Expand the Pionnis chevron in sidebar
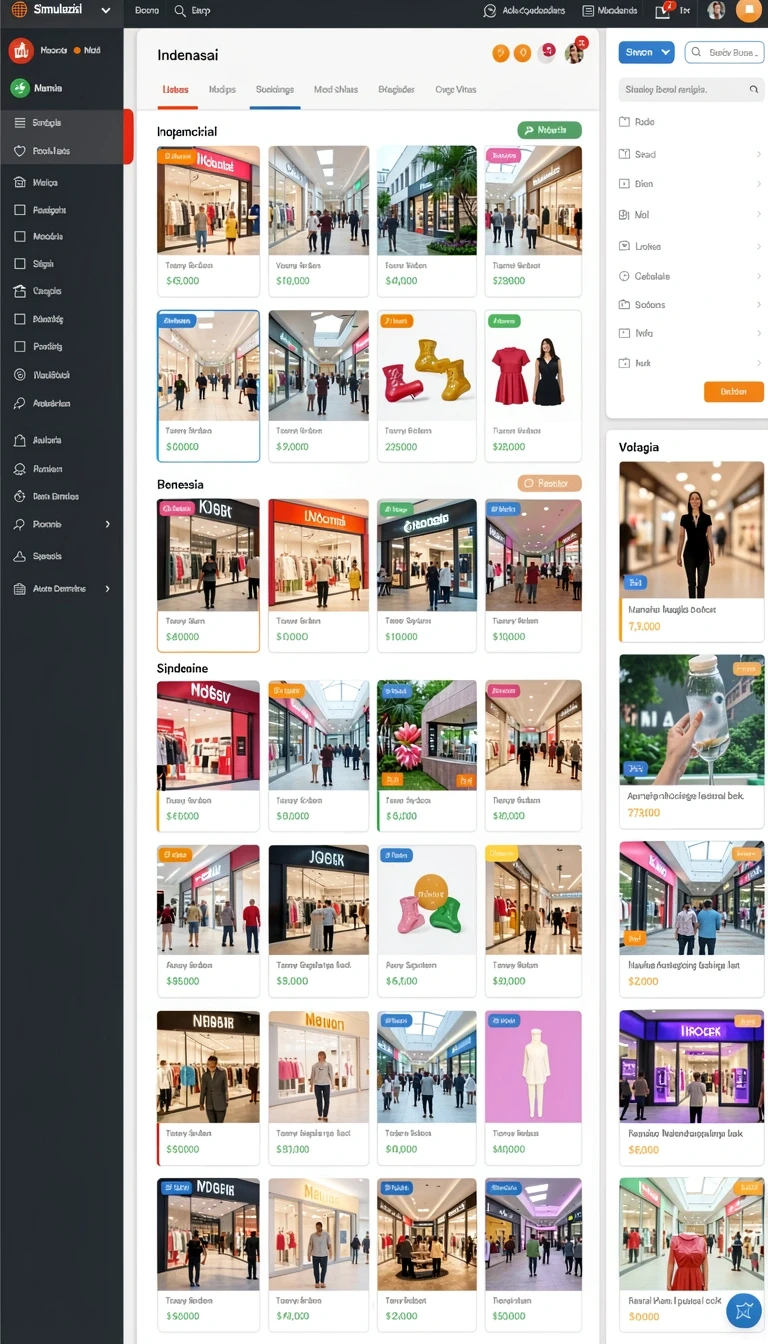This screenshot has width=768, height=1344. click(x=108, y=524)
